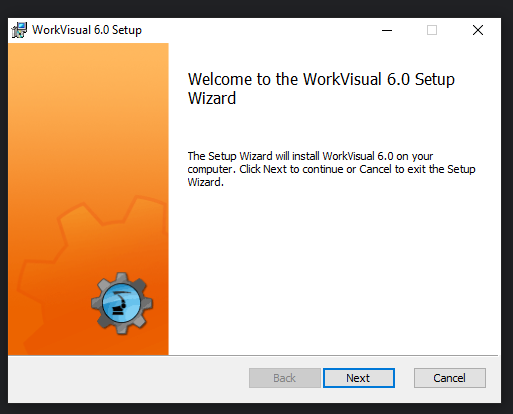Click the "Welcome to the WorkVisual 6.0 Setup" heading

pyautogui.click(x=321, y=80)
